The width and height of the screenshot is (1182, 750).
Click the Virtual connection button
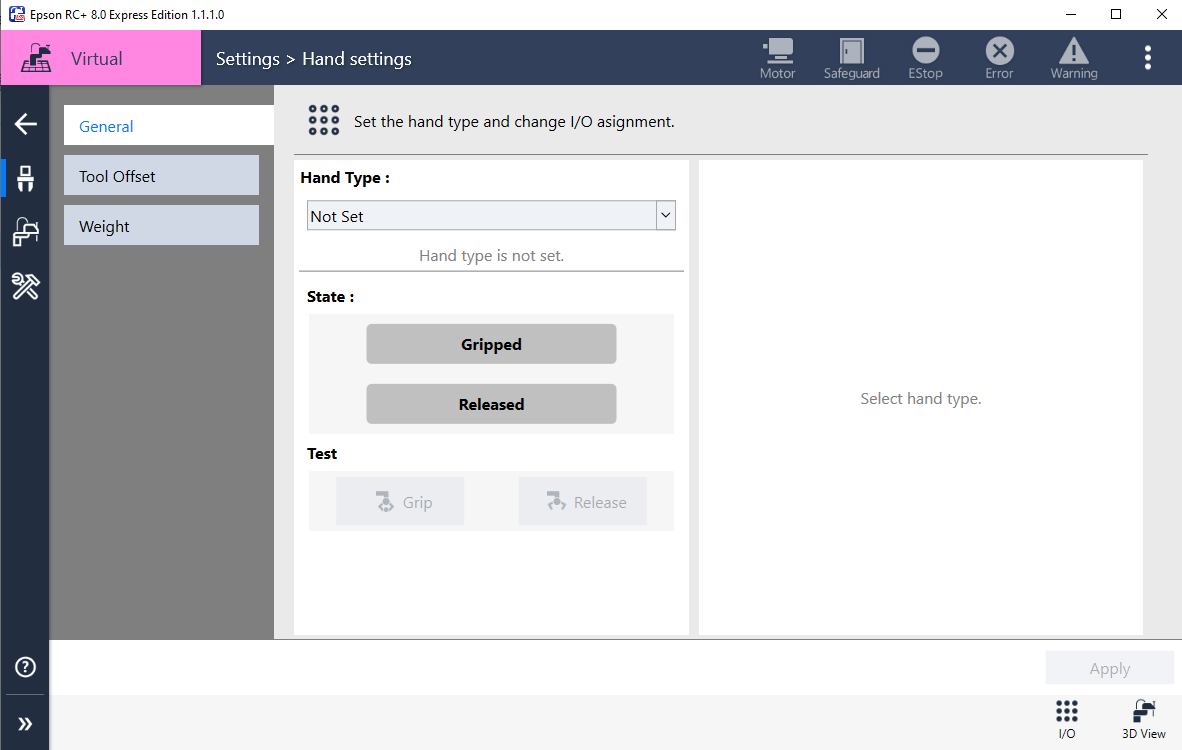101,58
